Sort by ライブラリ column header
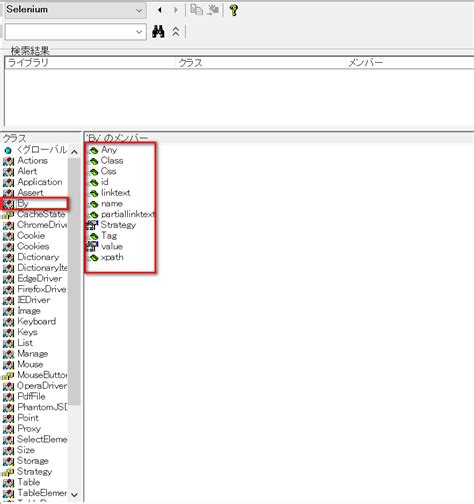The width and height of the screenshot is (474, 504). point(90,63)
